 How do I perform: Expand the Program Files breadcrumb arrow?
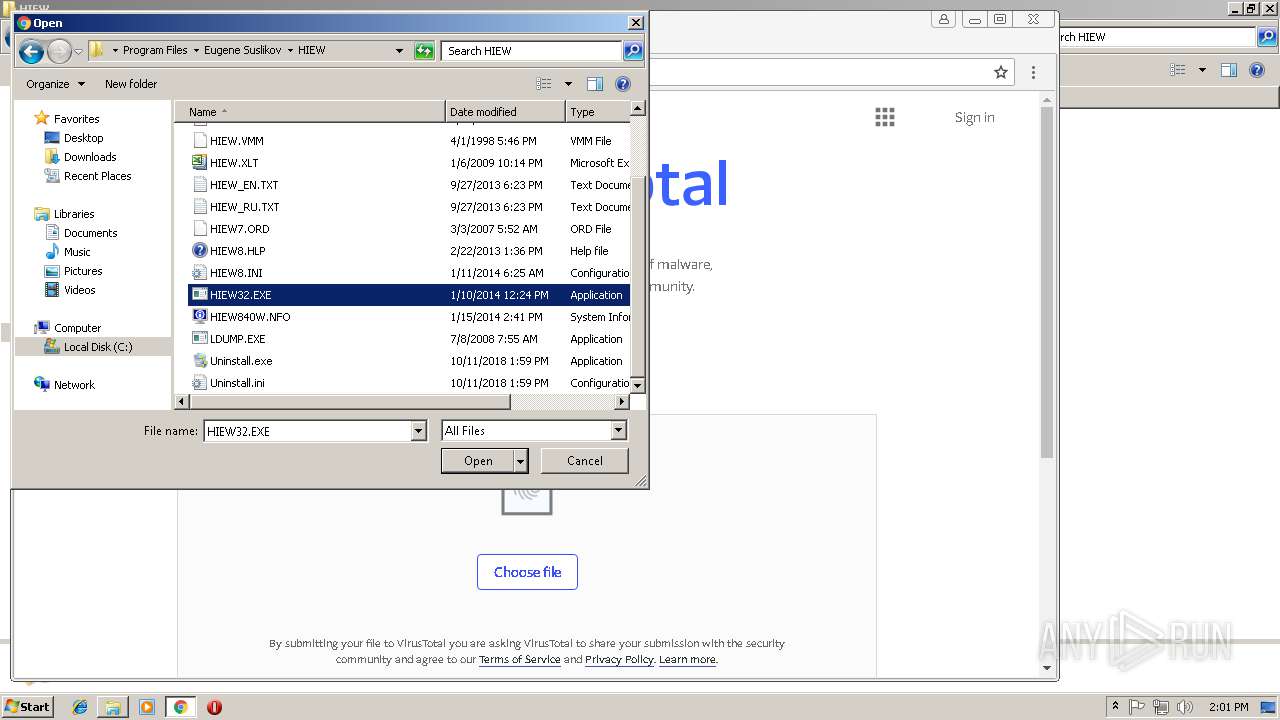click(x=196, y=50)
